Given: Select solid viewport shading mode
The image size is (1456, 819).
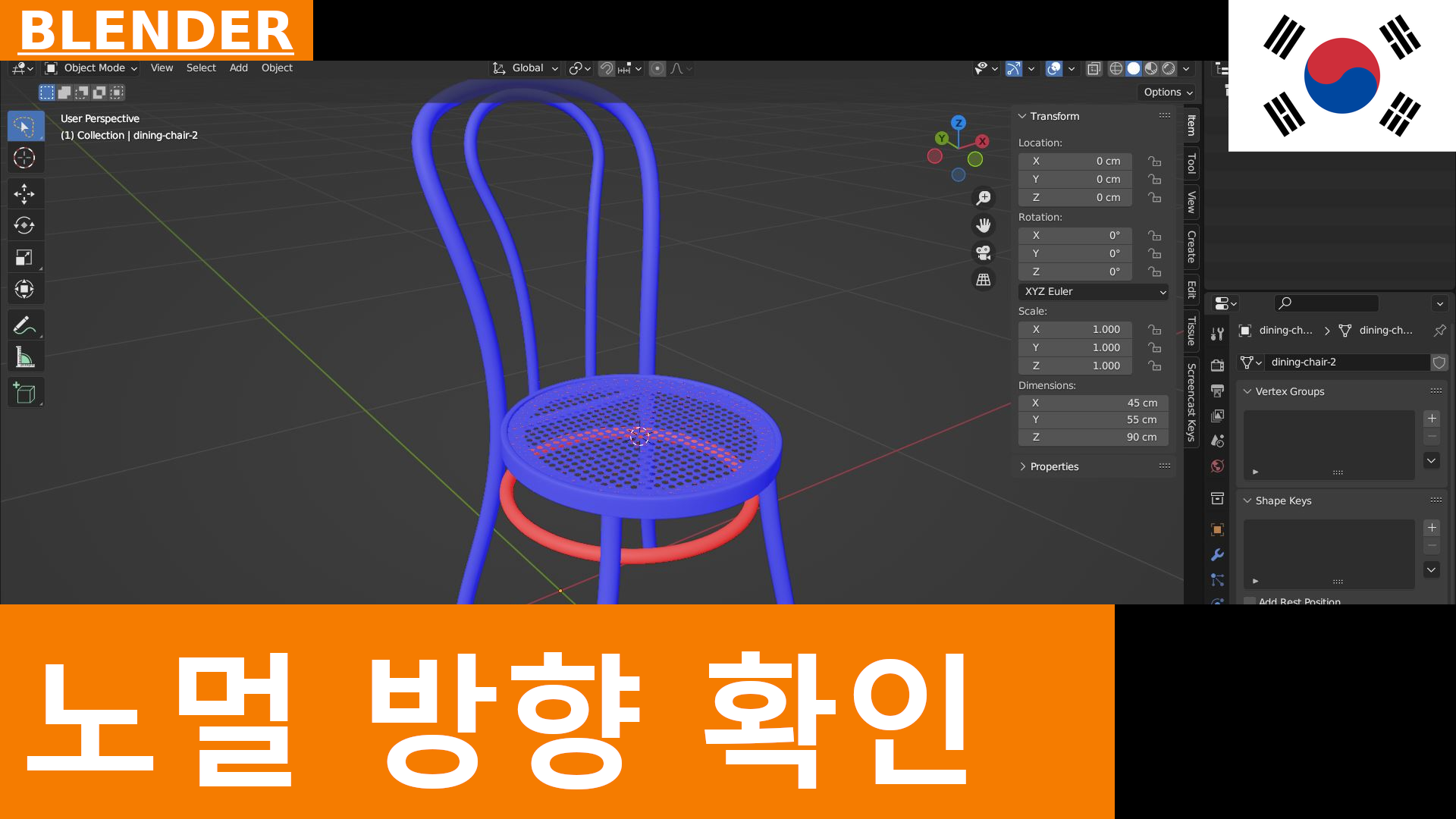Looking at the screenshot, I should (1134, 69).
